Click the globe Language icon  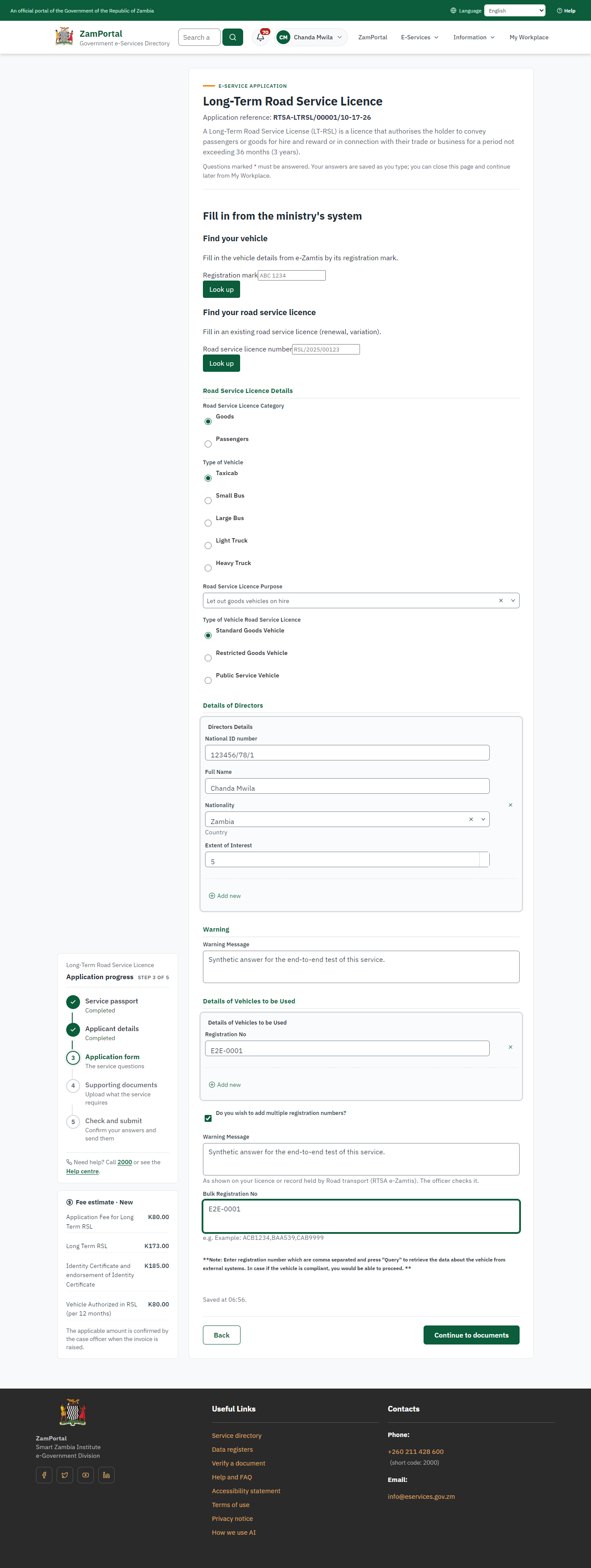(x=453, y=10)
